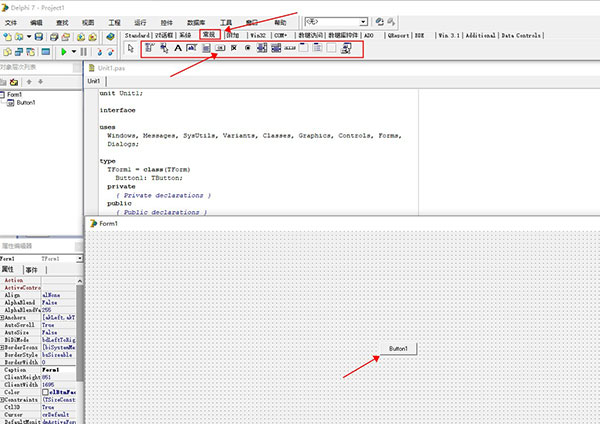Click the Save icon in the toolbar
Screen dimensions: 600x424
[39, 36]
